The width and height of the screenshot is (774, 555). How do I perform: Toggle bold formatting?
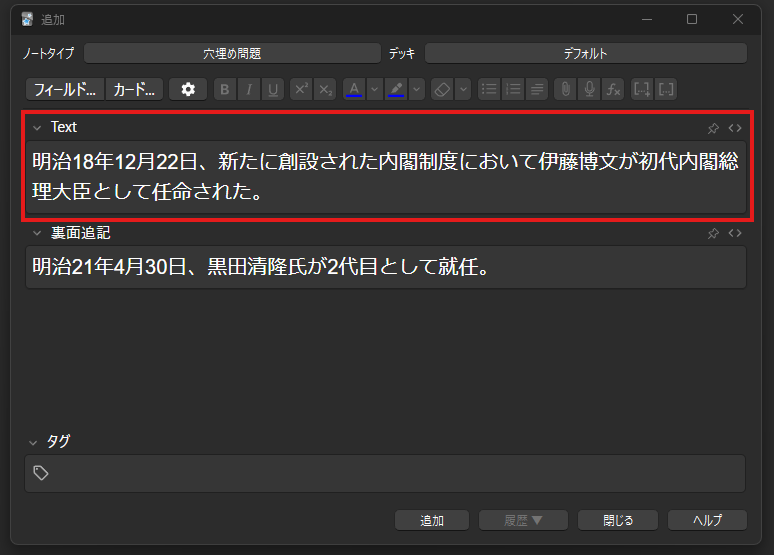pos(225,89)
